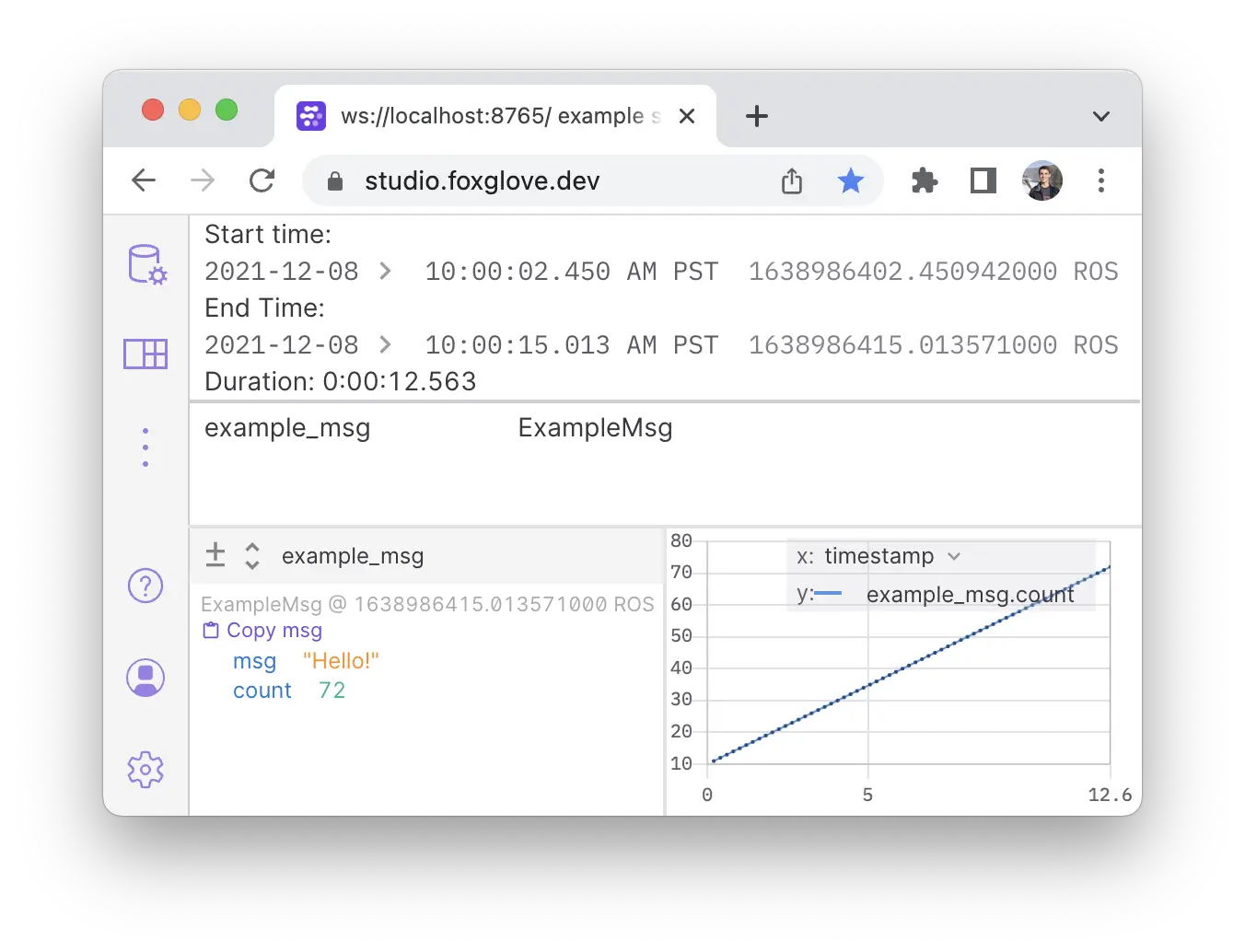Open the layouts panel
The image size is (1245, 952).
[145, 354]
